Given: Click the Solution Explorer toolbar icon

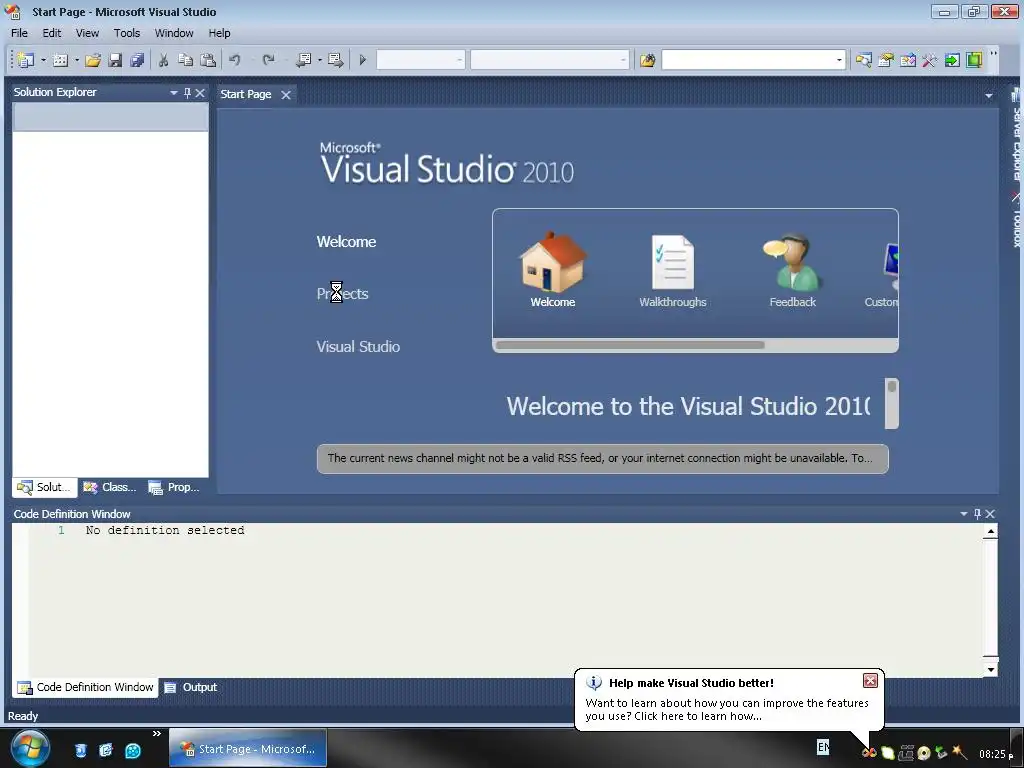Looking at the screenshot, I should [x=863, y=60].
